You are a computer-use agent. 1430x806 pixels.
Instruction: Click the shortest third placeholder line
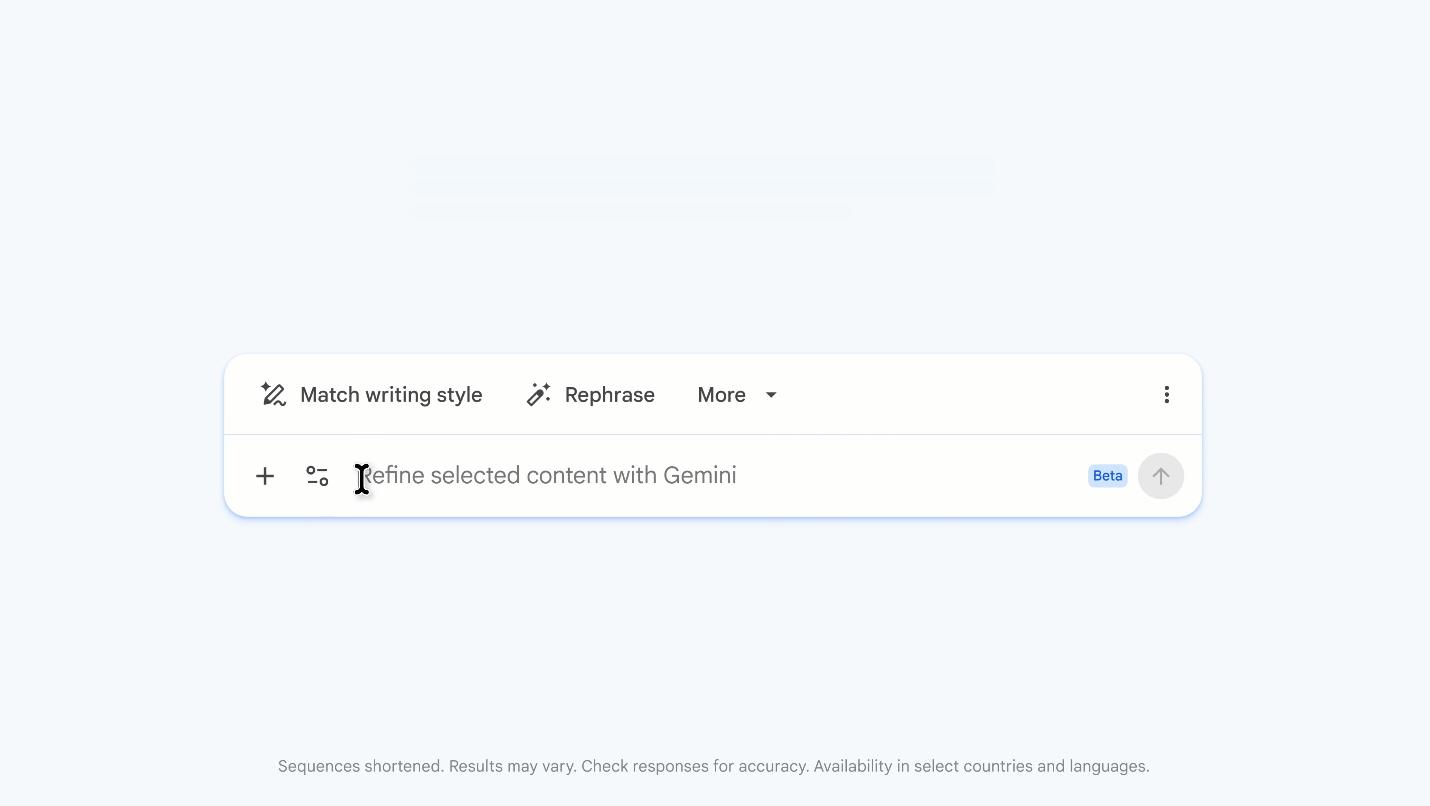(x=632, y=212)
